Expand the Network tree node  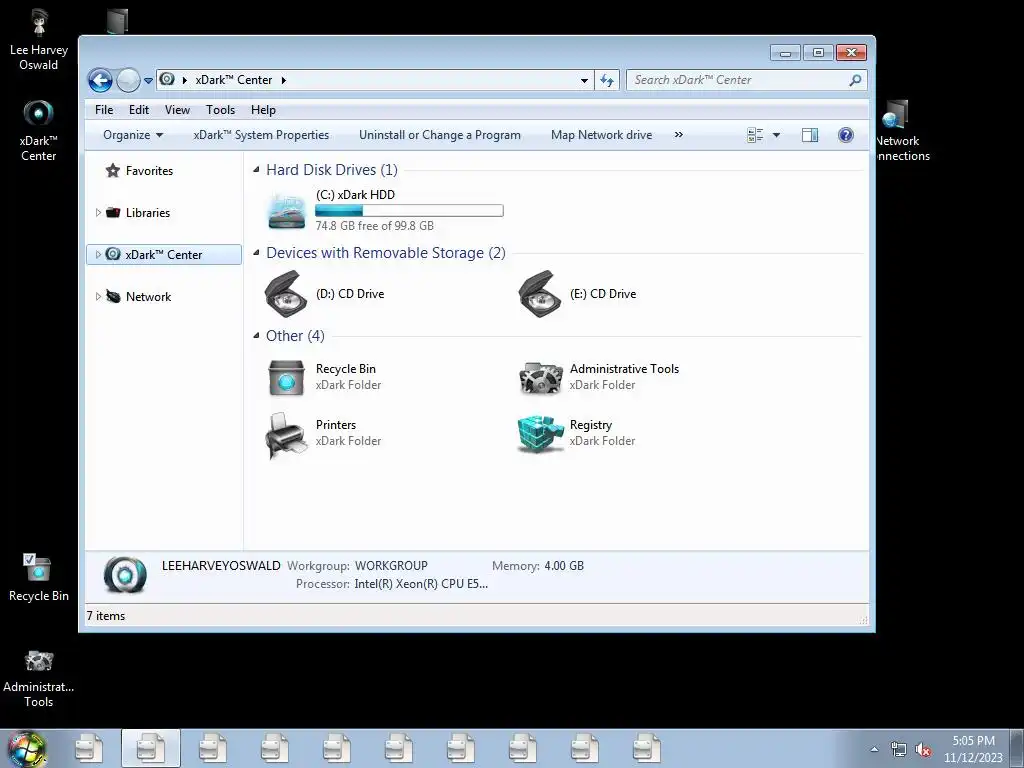pyautogui.click(x=98, y=296)
